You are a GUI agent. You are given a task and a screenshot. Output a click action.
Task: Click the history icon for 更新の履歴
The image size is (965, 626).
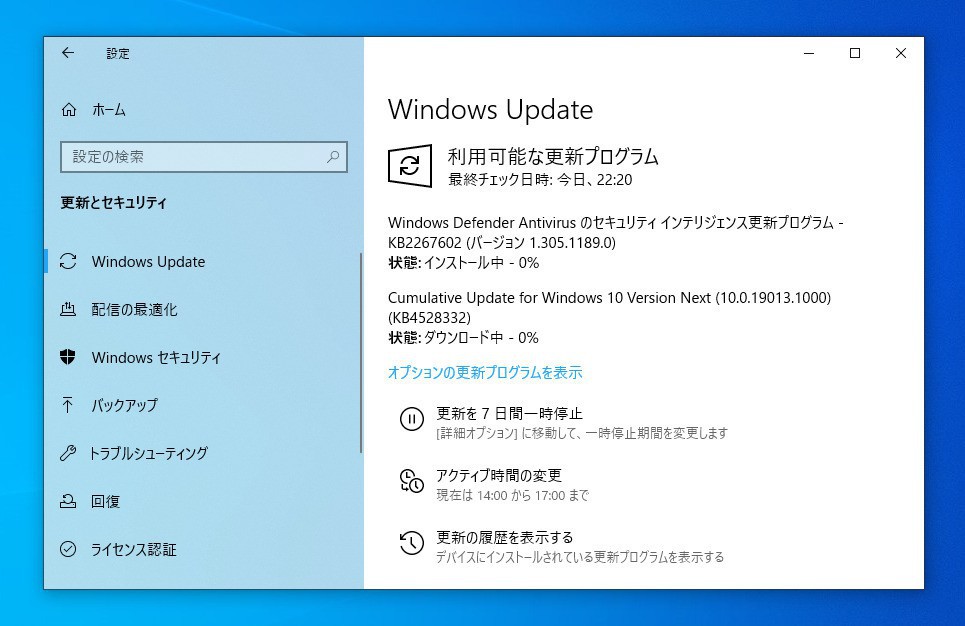pyautogui.click(x=412, y=543)
